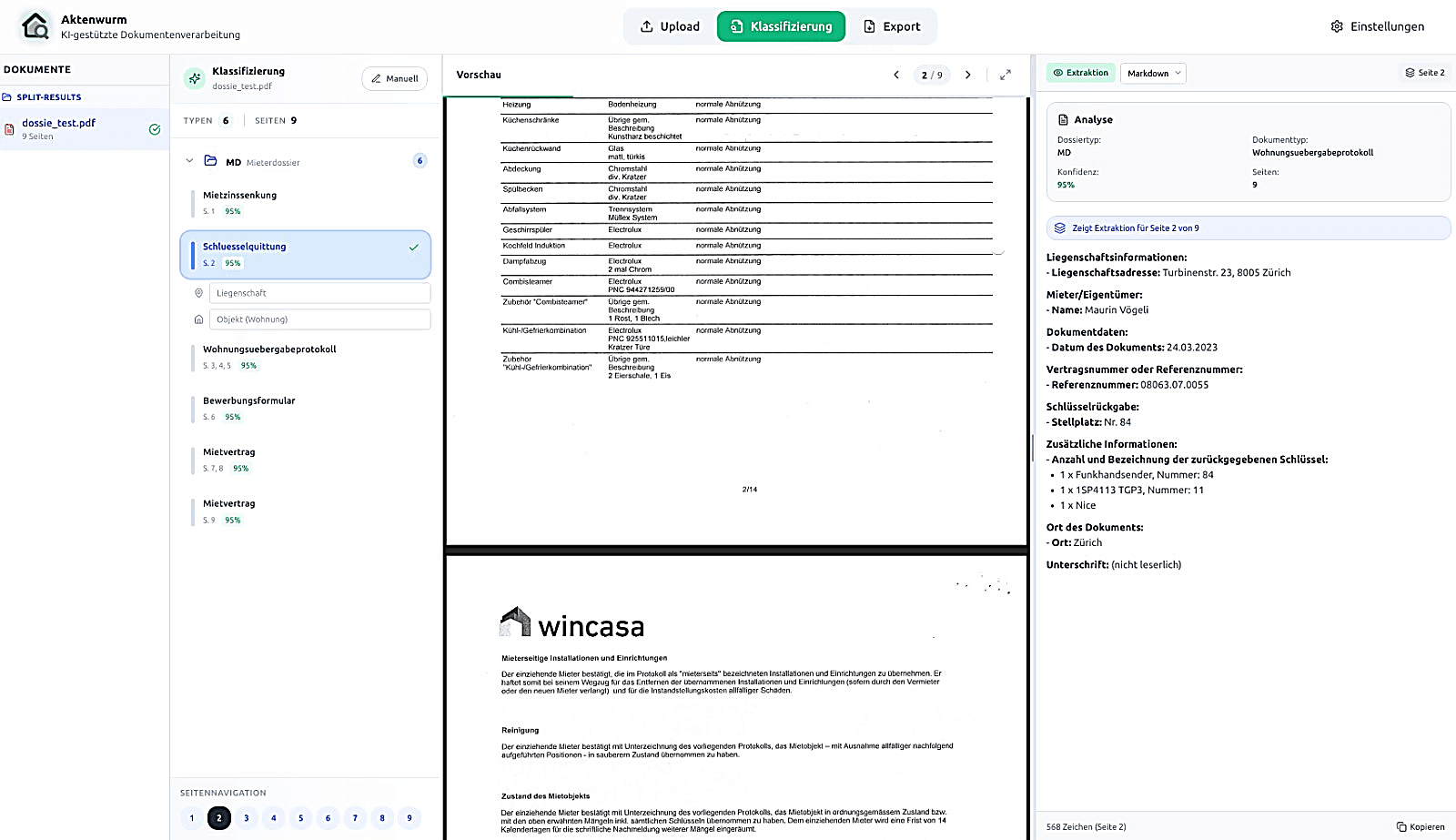This screenshot has height=840, width=1456.
Task: Click the Aktenwurm house logo icon
Action: [x=35, y=26]
